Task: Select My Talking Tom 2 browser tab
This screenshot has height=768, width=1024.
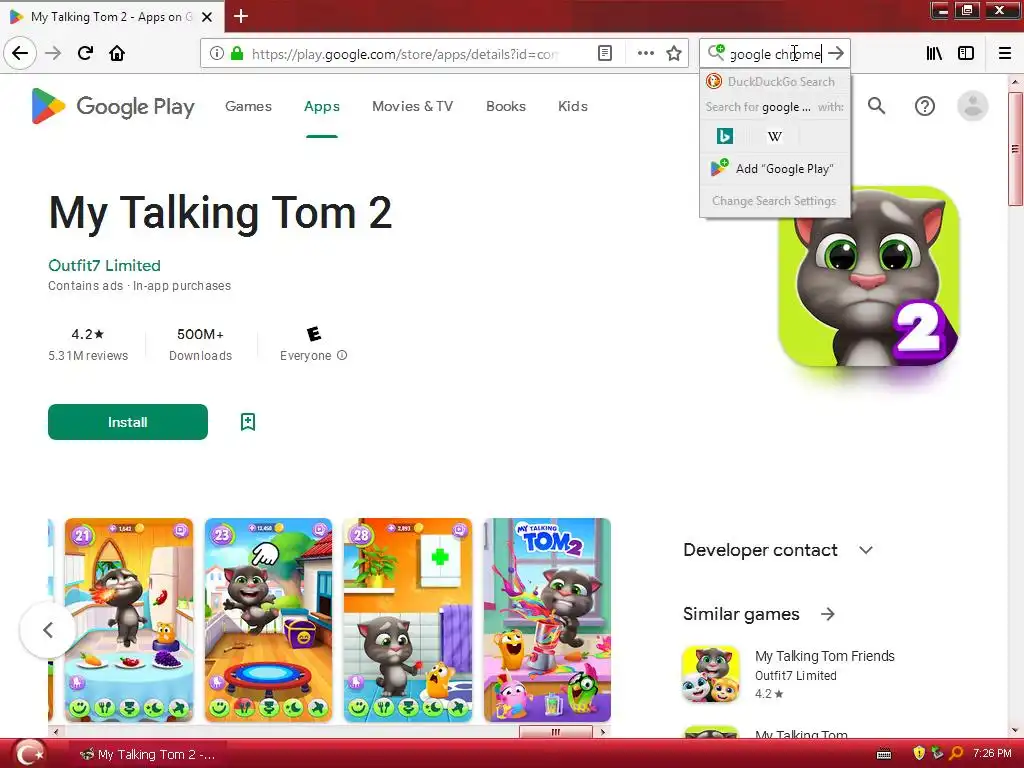Action: [x=112, y=17]
